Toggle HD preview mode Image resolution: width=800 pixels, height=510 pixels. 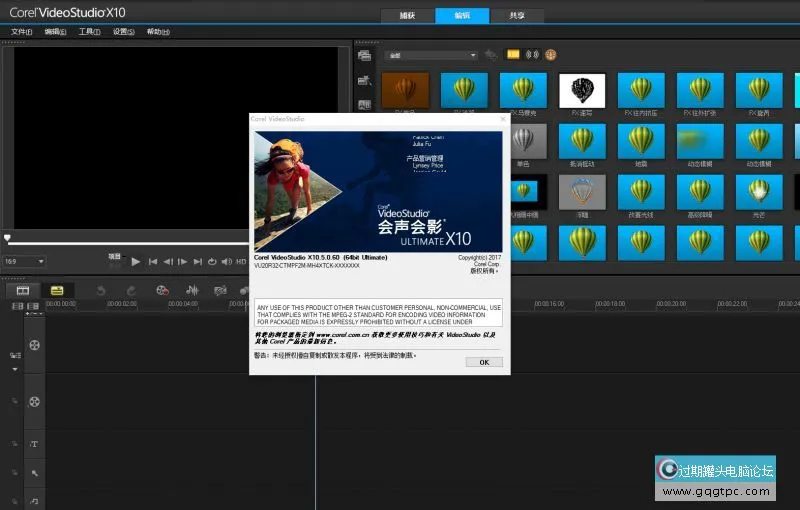[241, 262]
